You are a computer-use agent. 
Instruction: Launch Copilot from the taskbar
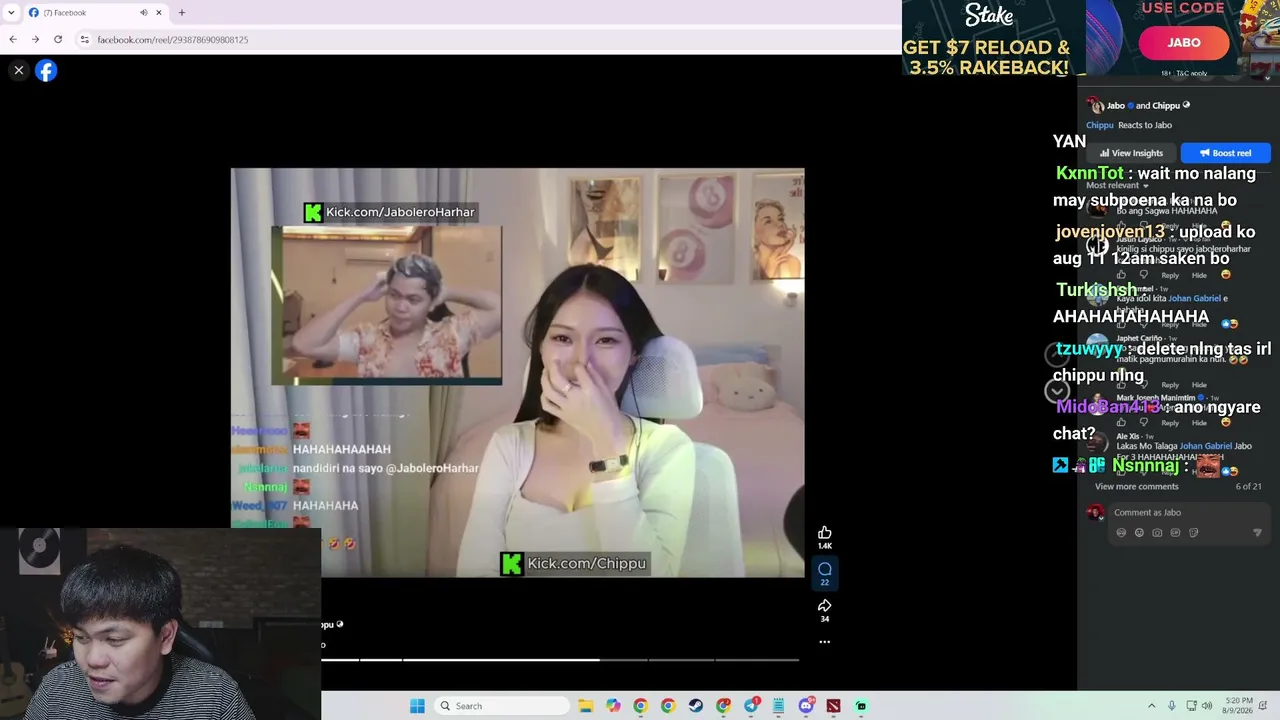pyautogui.click(x=613, y=706)
